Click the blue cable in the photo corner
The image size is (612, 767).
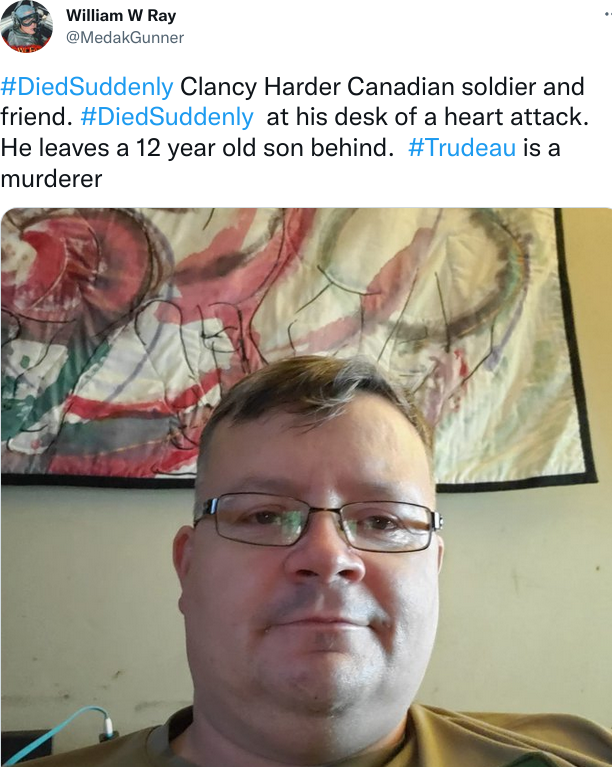(56, 734)
